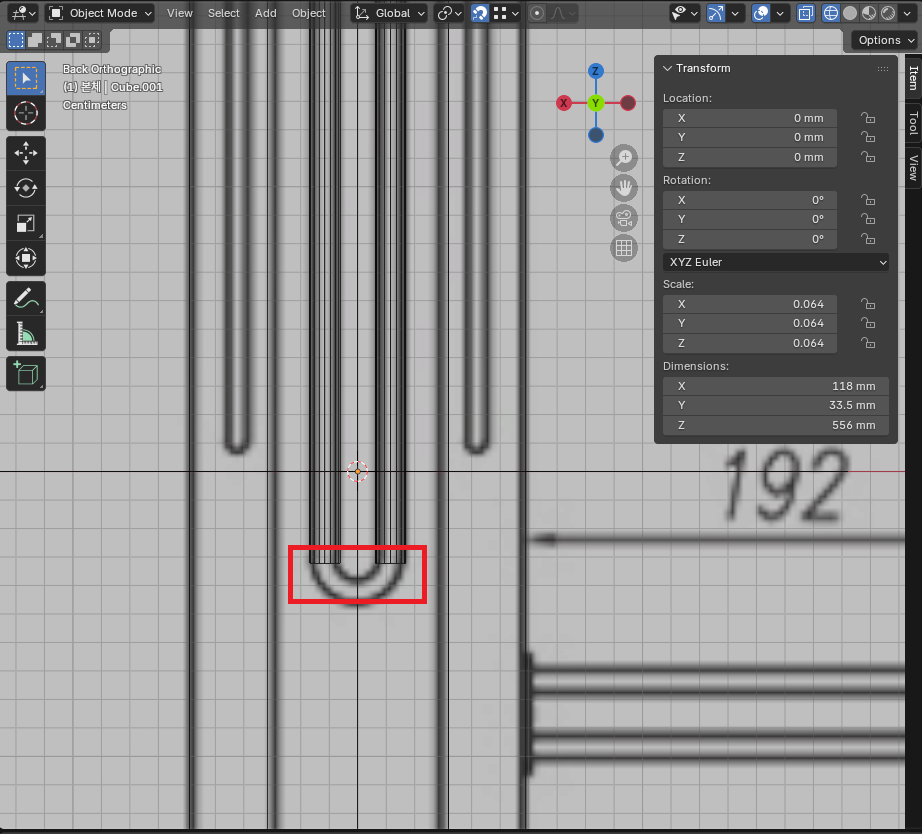Toggle snapping magnet in header

(480, 13)
